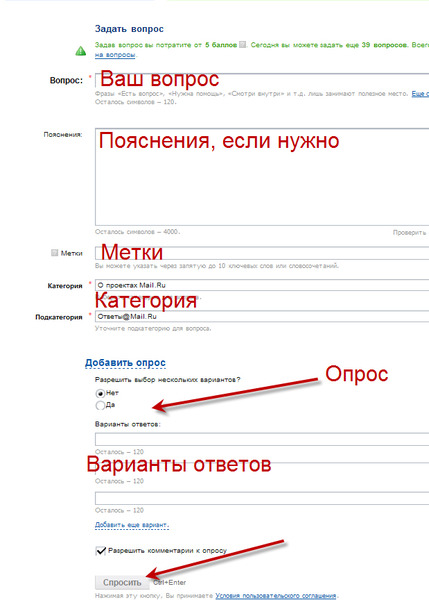Click the 'Осталось символов – 120.' text
Image resolution: width=429 pixels, height=600 pixels.
(x=135, y=102)
